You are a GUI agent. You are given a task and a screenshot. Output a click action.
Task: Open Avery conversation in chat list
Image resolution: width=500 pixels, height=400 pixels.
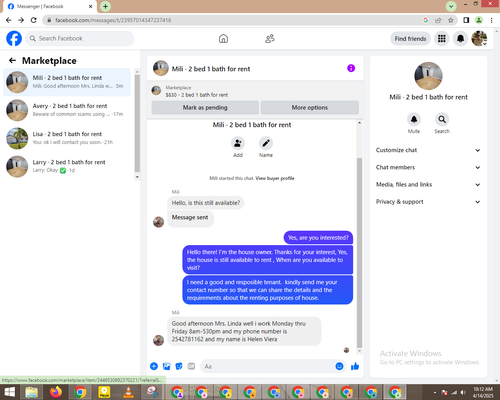coord(67,110)
